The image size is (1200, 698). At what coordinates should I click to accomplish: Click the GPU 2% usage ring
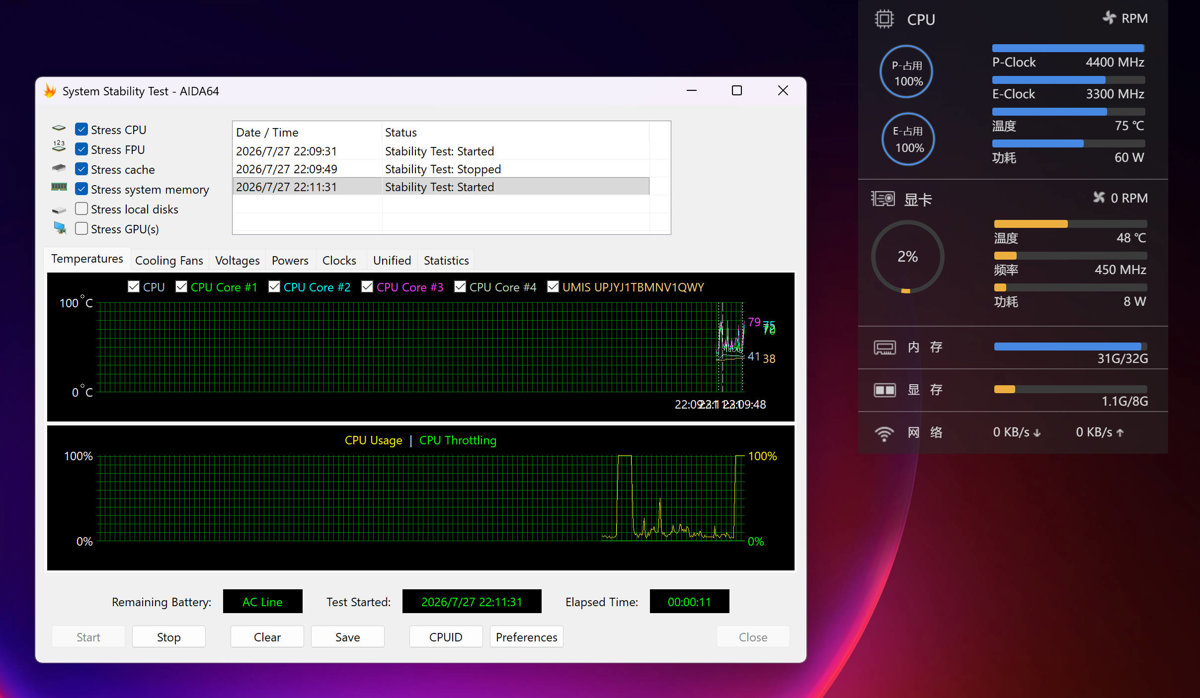[908, 257]
